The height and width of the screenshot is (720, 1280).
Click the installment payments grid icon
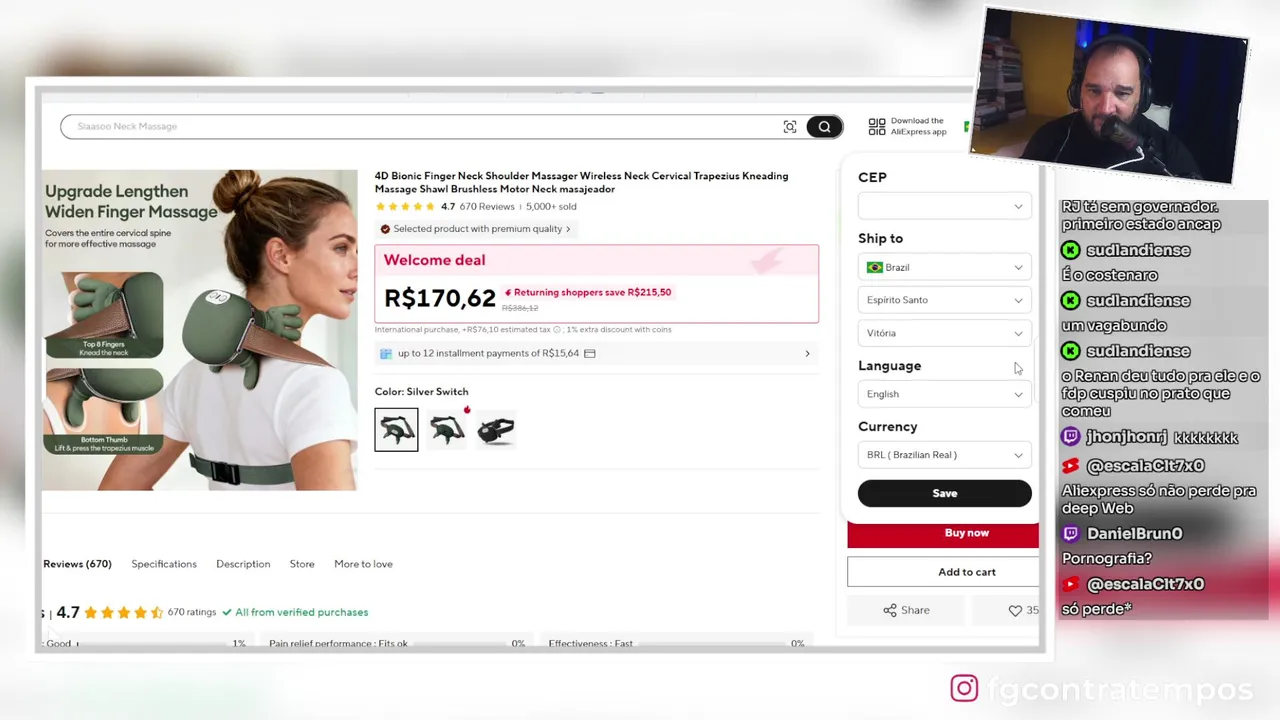[x=386, y=353]
